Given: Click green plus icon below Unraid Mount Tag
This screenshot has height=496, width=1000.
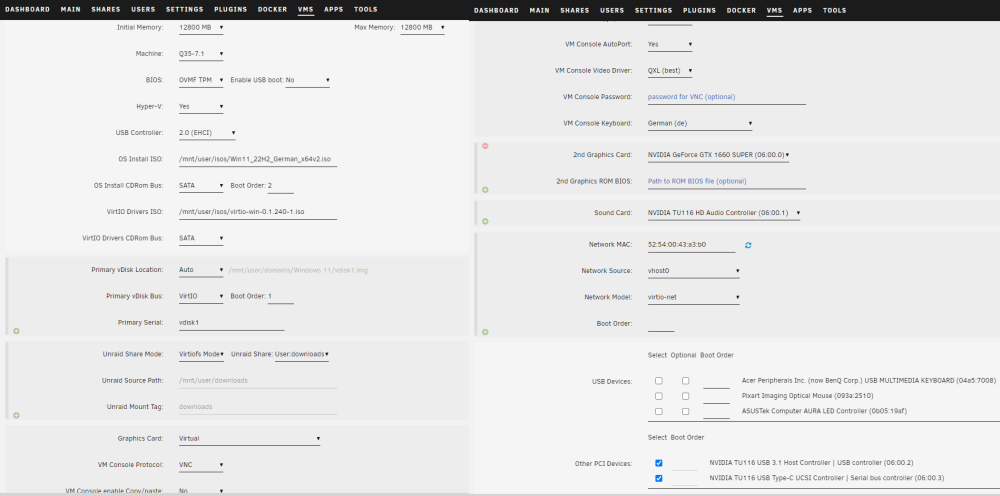Looking at the screenshot, I should (16, 415).
